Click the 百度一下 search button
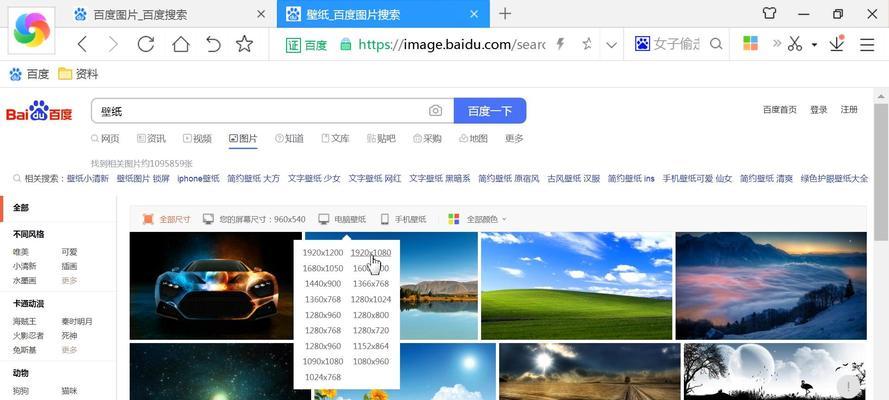 pyautogui.click(x=490, y=110)
